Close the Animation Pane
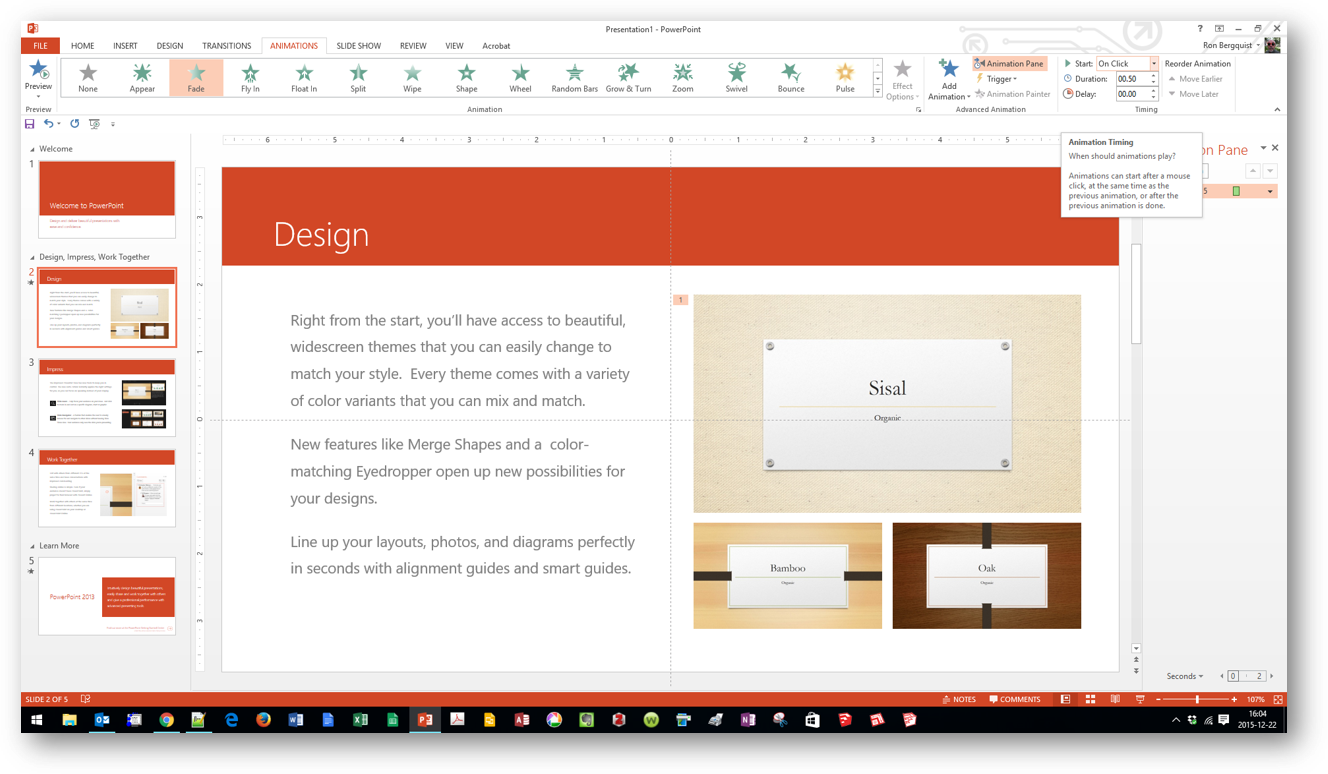The width and height of the screenshot is (1328, 774). (x=1275, y=148)
